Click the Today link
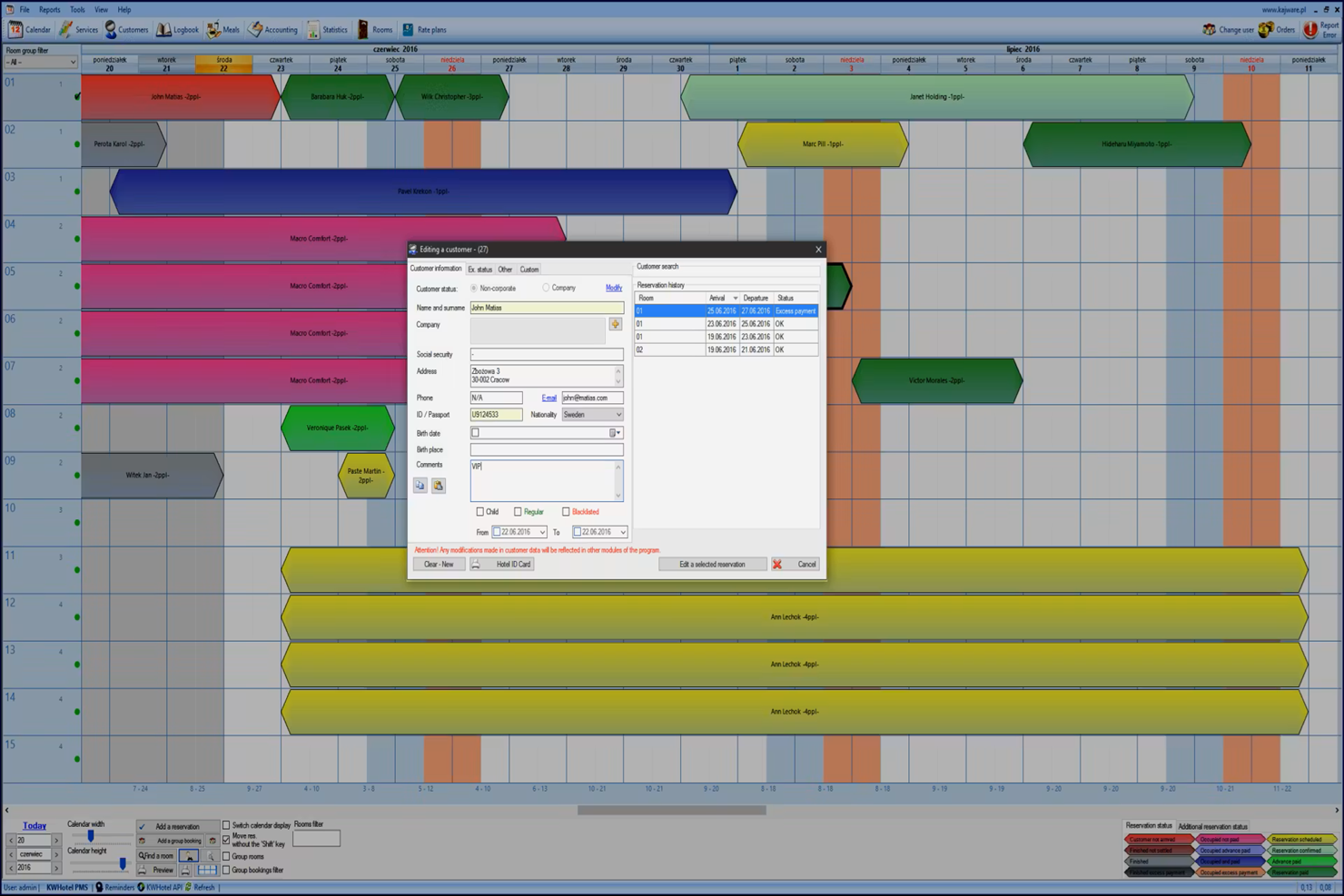Viewport: 1344px width, 896px height. (x=35, y=825)
